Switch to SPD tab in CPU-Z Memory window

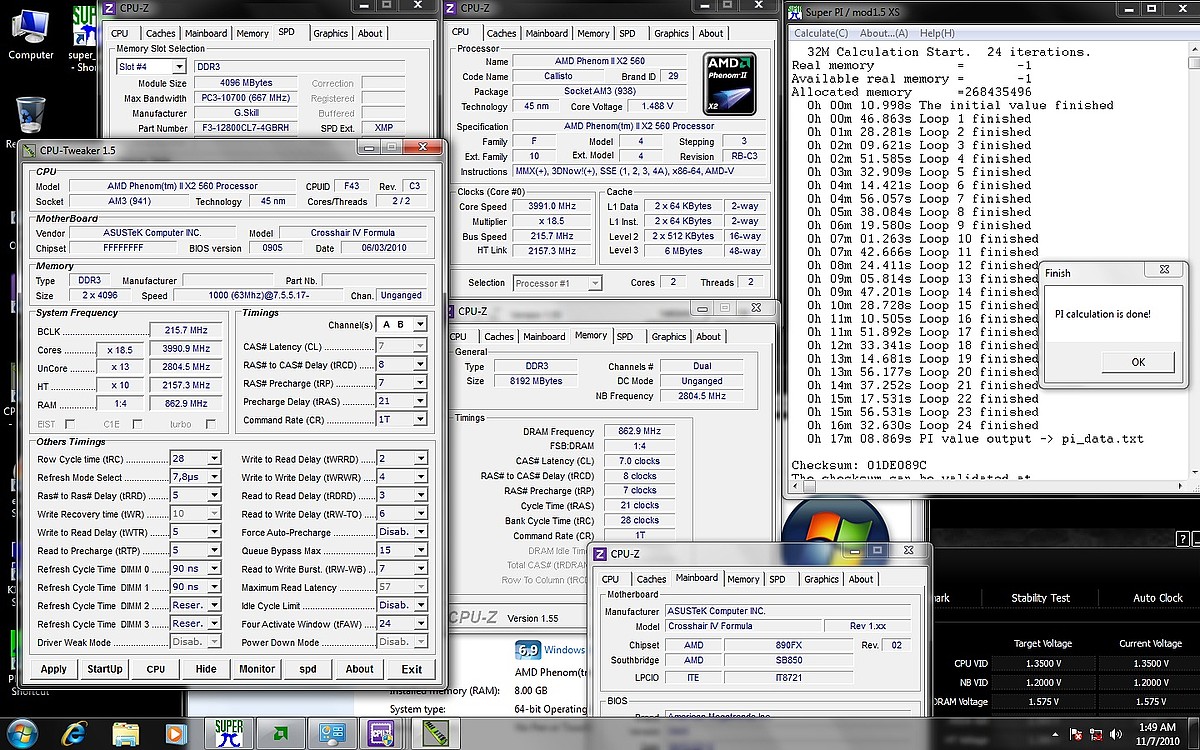click(625, 337)
